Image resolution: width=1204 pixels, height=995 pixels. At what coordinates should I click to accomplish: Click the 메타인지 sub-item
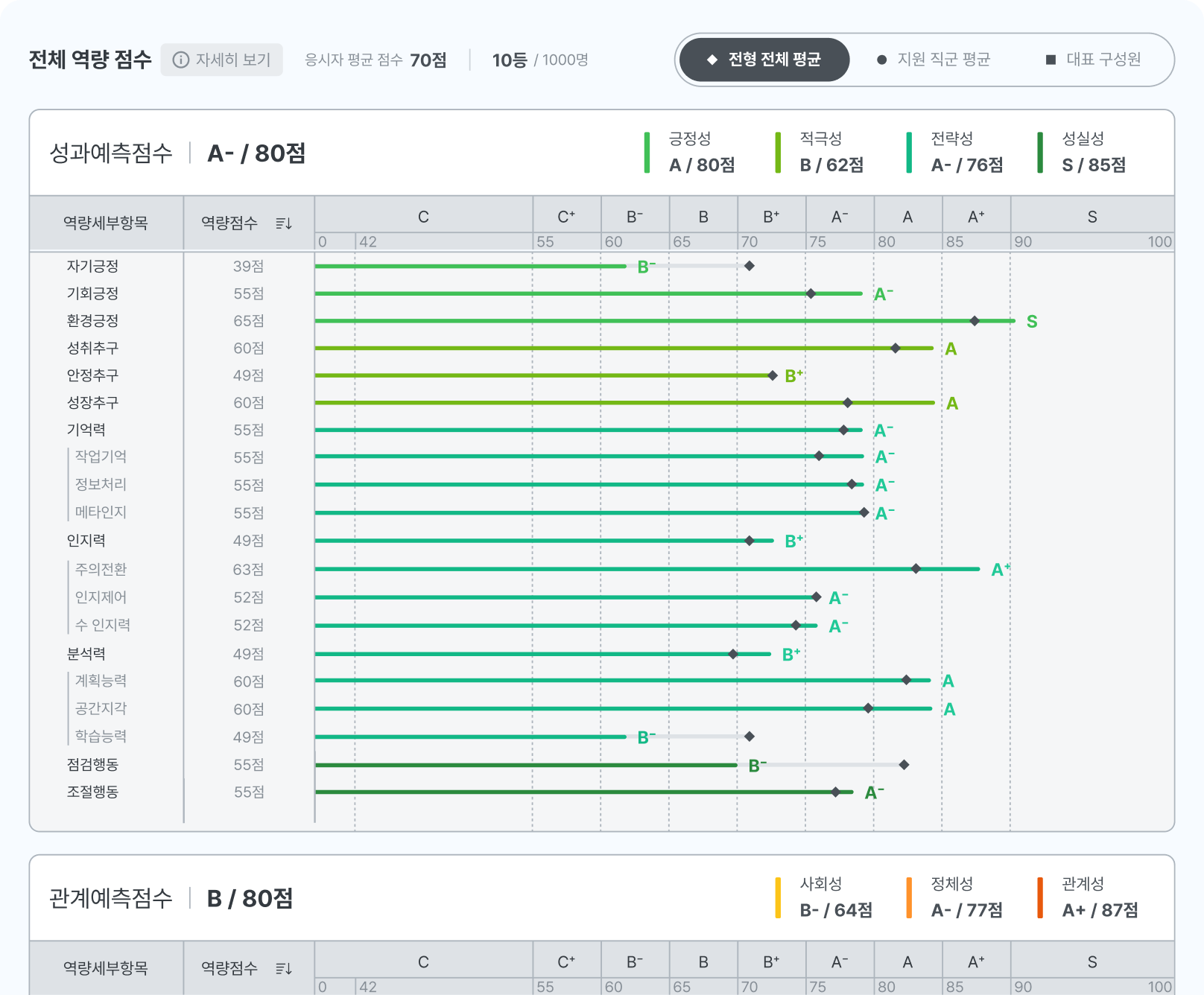pyautogui.click(x=101, y=512)
